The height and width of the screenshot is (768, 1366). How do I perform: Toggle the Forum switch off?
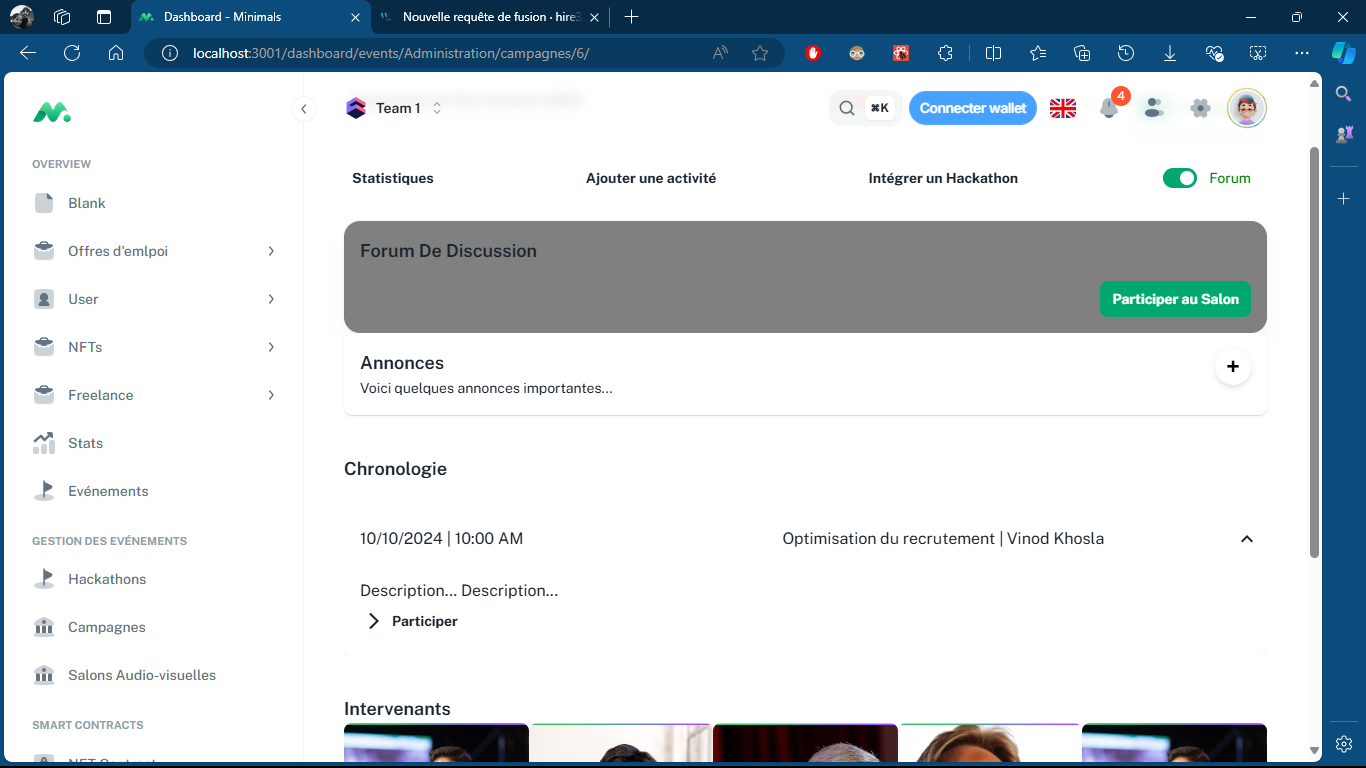(1180, 178)
